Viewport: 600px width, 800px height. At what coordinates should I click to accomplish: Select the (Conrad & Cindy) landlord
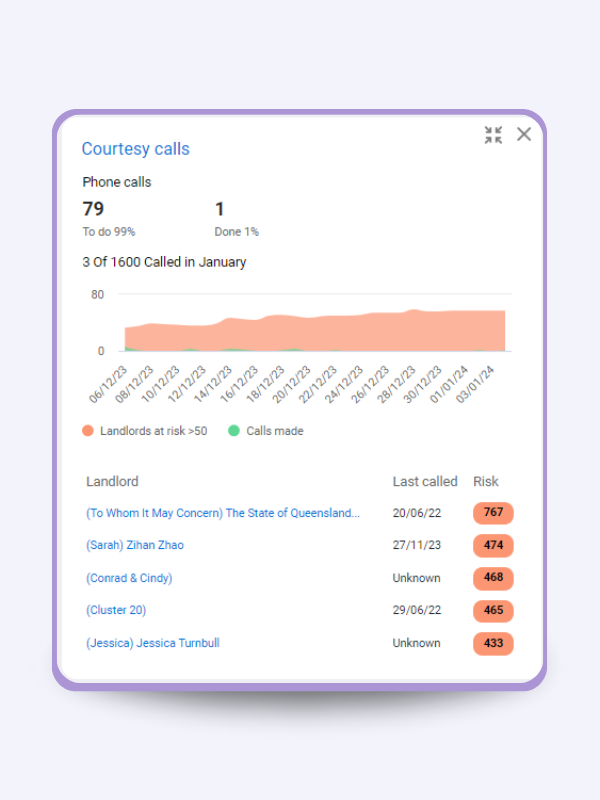pos(129,578)
